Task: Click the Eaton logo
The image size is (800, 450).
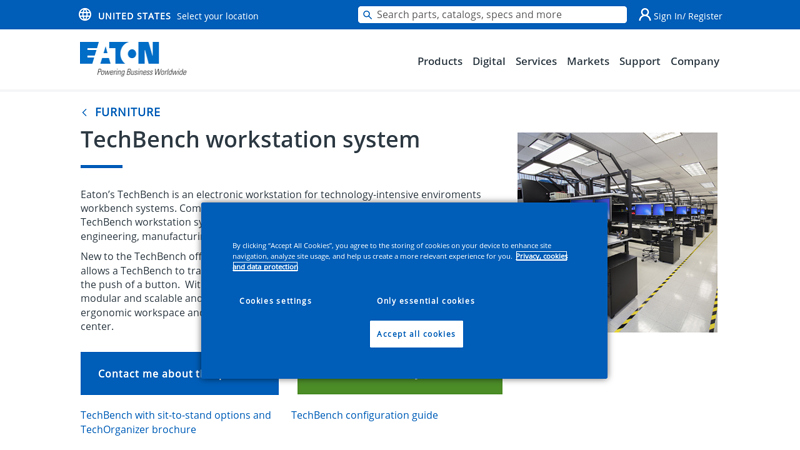Action: 133,59
